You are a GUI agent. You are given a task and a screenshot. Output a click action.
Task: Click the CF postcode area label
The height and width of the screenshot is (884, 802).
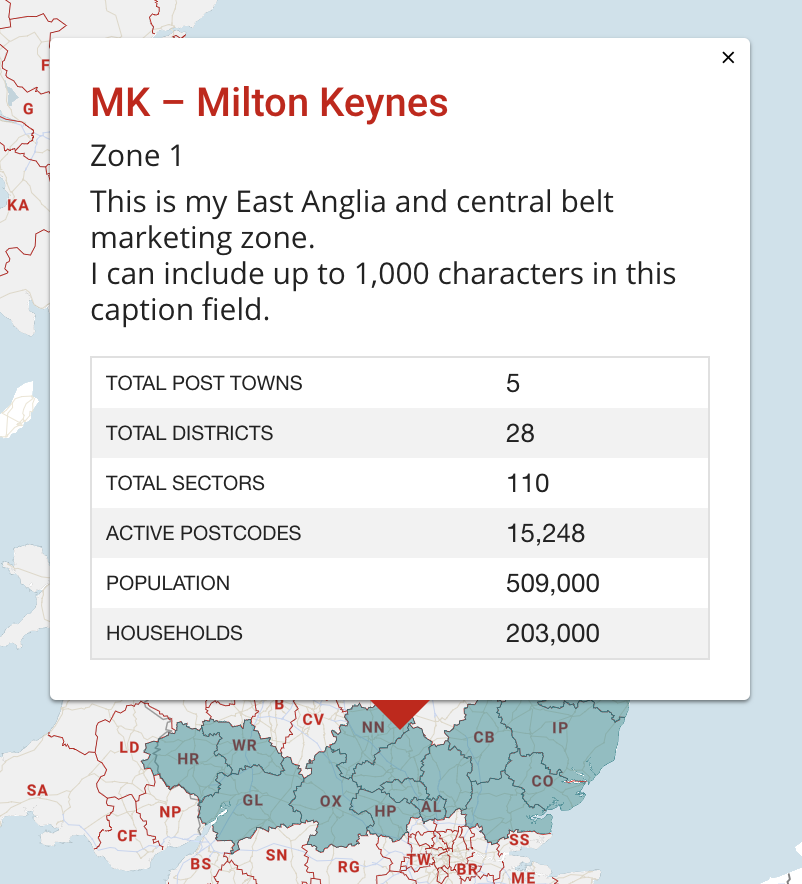(127, 836)
